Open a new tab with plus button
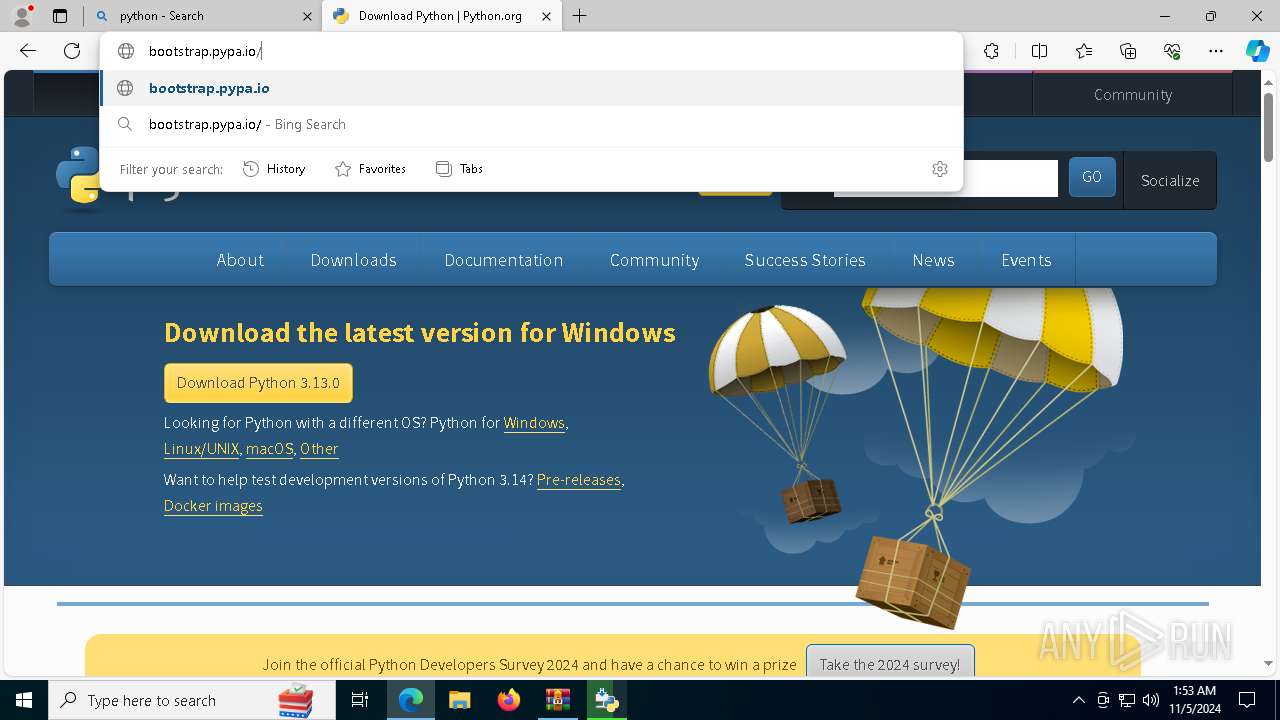This screenshot has height=720, width=1280. pos(580,16)
